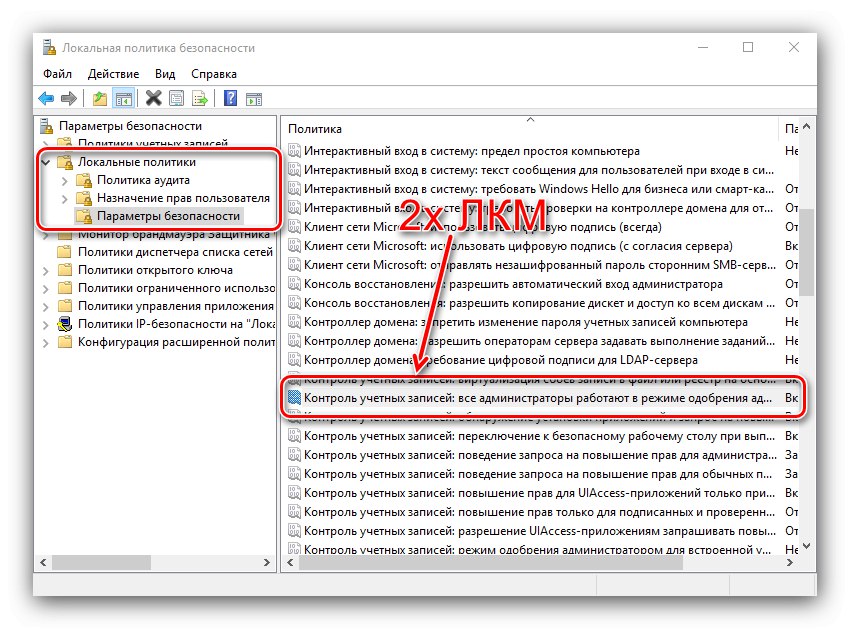The height and width of the screenshot is (629, 850).
Task: Click icon of 'переключение к безопасному рабочему столу' policy
Action: 294,435
